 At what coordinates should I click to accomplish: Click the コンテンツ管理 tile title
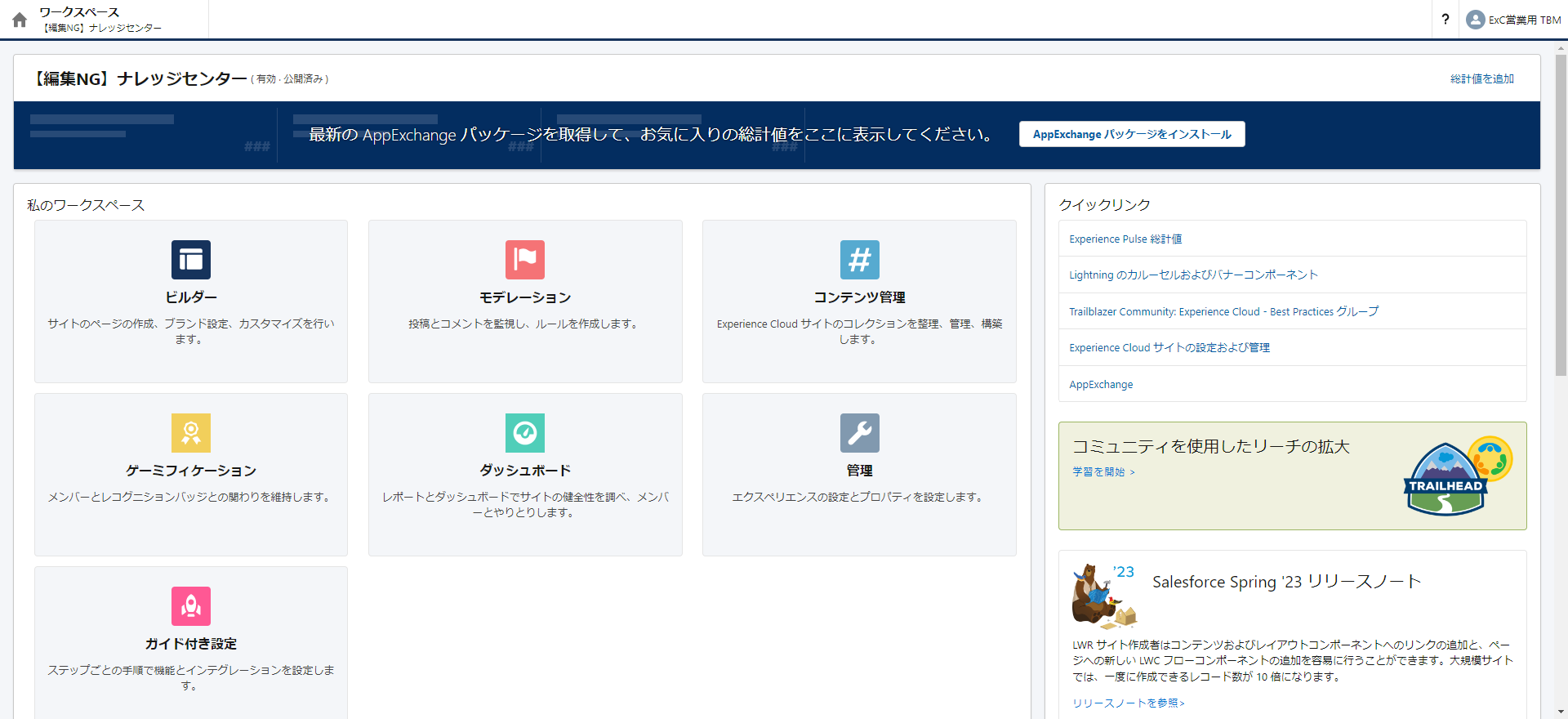pyautogui.click(x=860, y=297)
